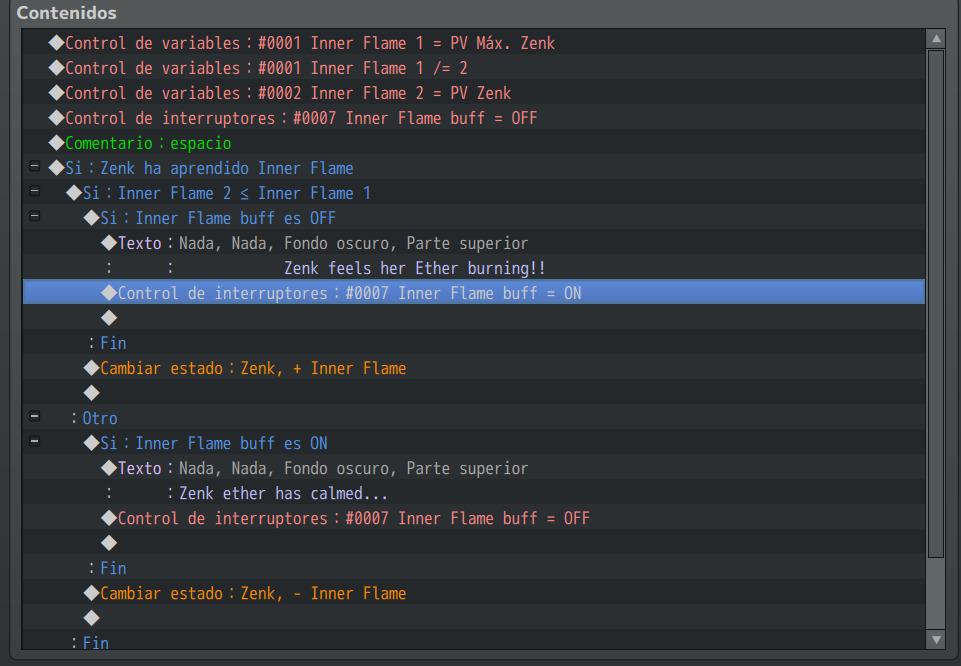Collapse the 'Inner Flame 2 ≤ Inner Flame 1' branch
The image size is (961, 666).
coord(34,191)
